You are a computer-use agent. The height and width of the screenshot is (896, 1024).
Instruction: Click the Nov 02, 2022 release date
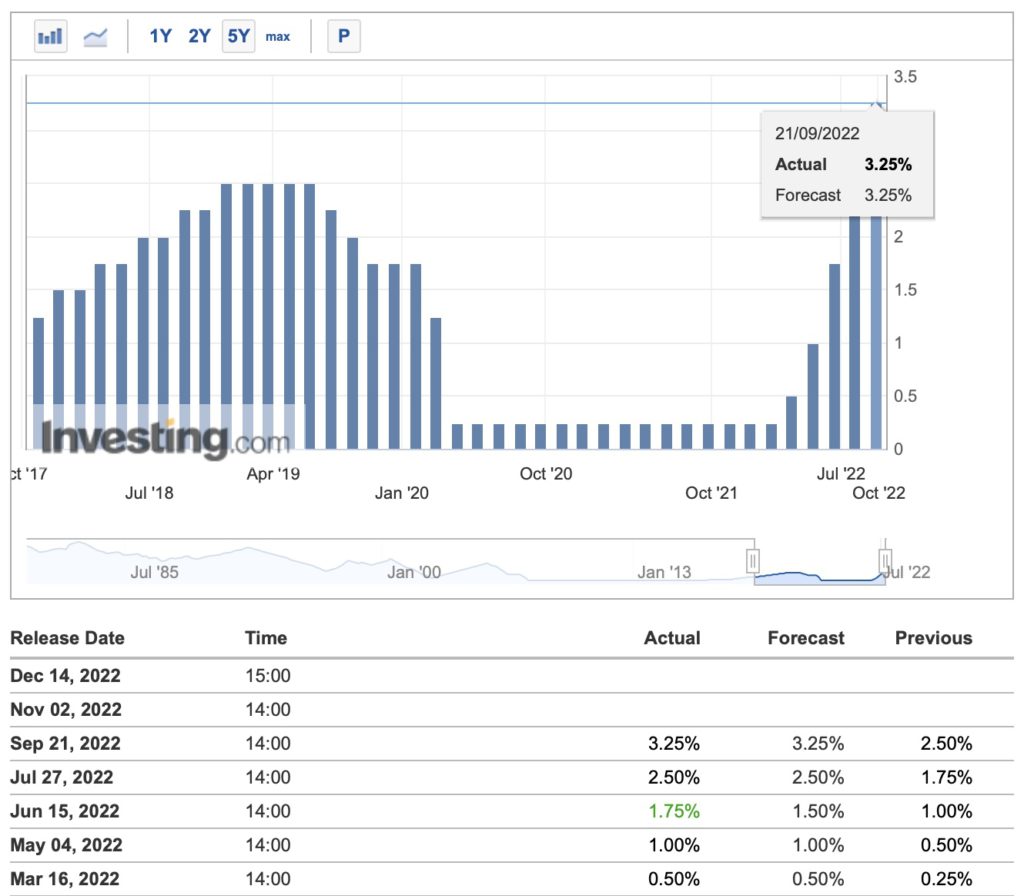(x=65, y=710)
